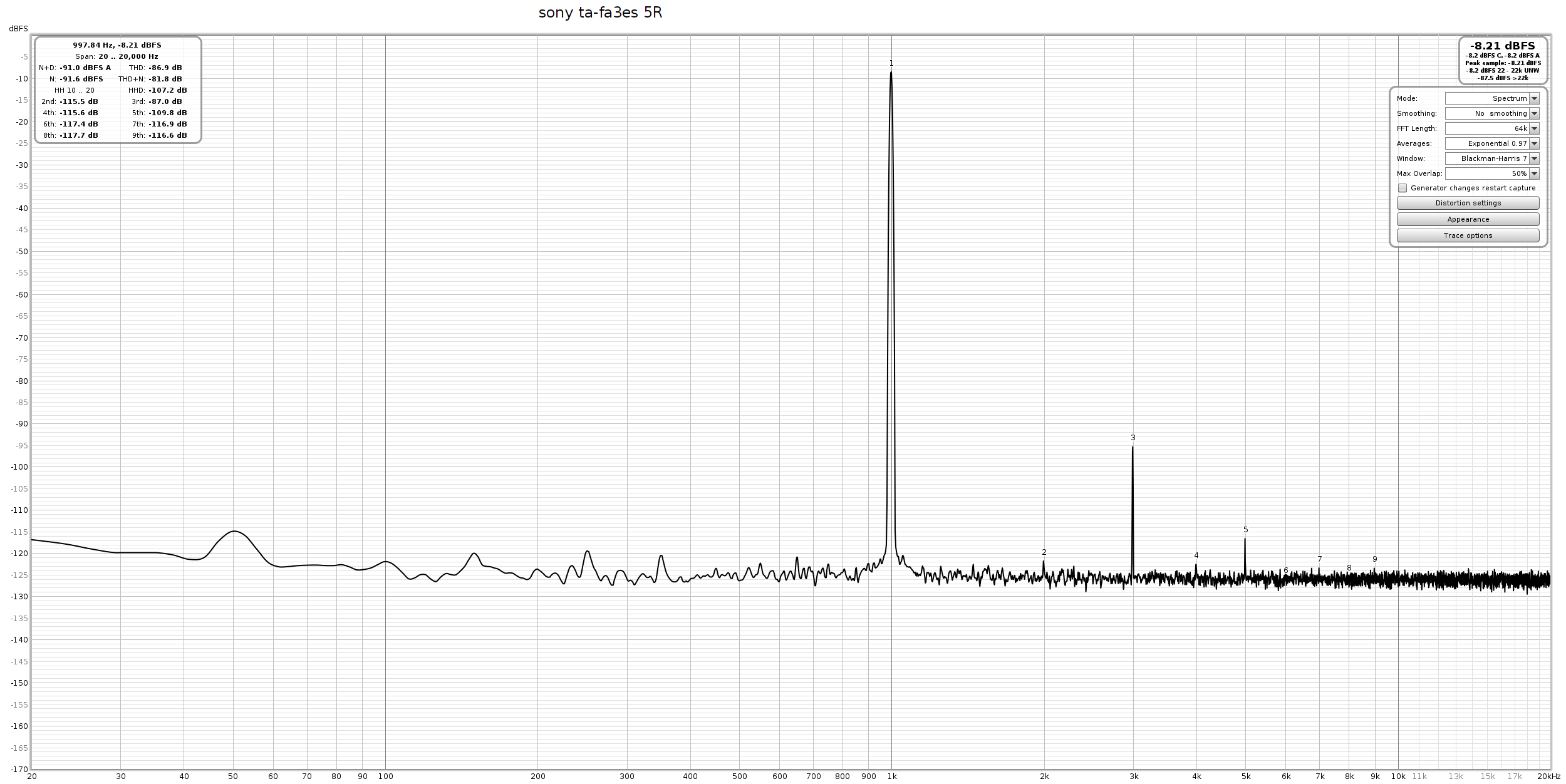Click the 9th harmonic value -116.6 dB
This screenshot has width=1566, height=784.
point(168,135)
